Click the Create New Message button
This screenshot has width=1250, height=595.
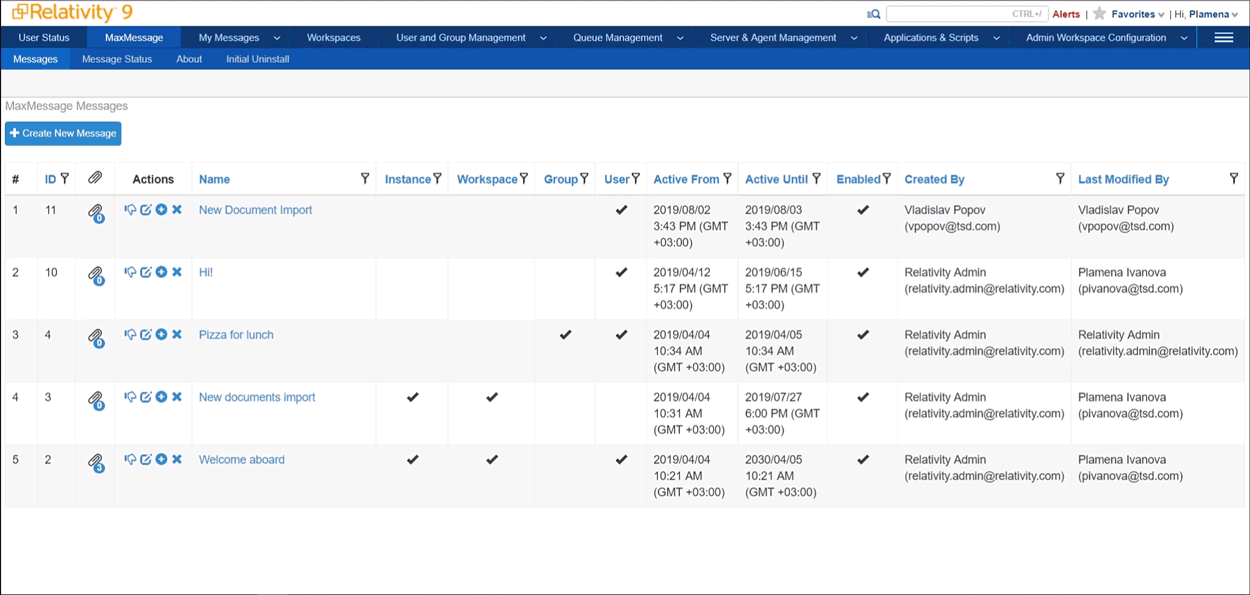pos(63,133)
